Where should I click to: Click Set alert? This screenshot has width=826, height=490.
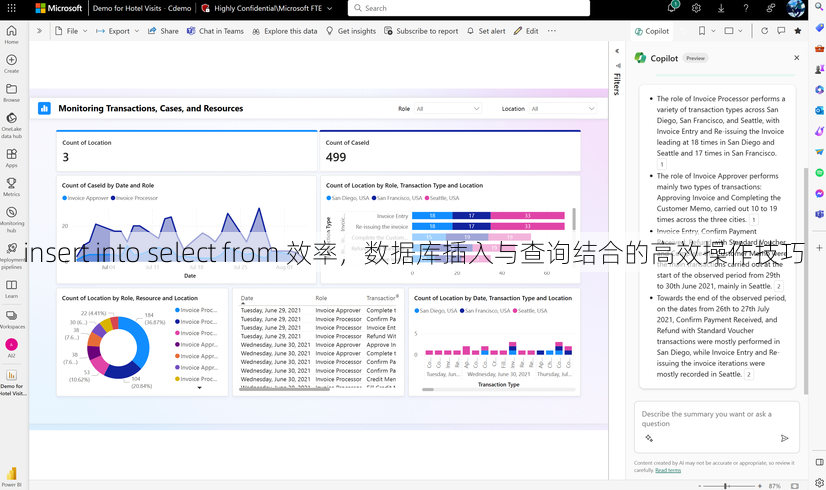486,31
